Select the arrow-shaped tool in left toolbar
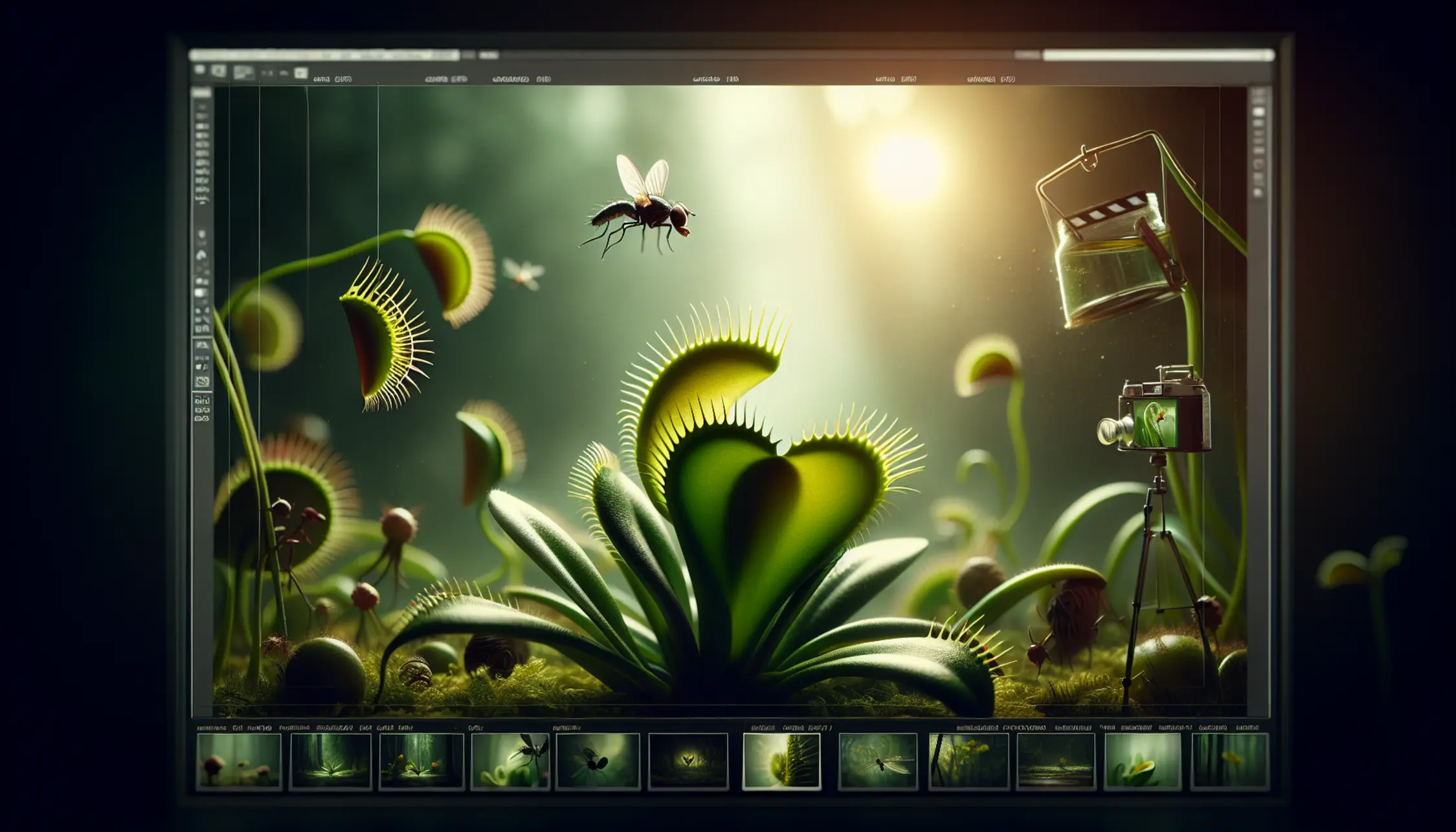 202,255
